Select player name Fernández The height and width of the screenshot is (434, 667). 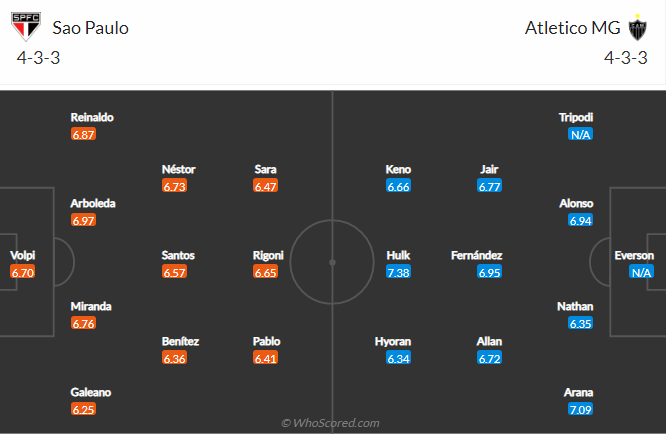click(x=476, y=255)
